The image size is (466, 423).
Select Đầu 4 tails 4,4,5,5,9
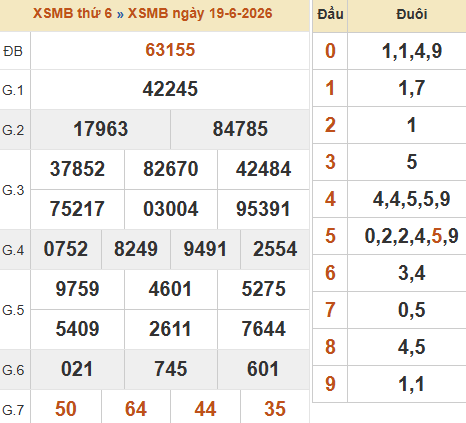point(412,199)
